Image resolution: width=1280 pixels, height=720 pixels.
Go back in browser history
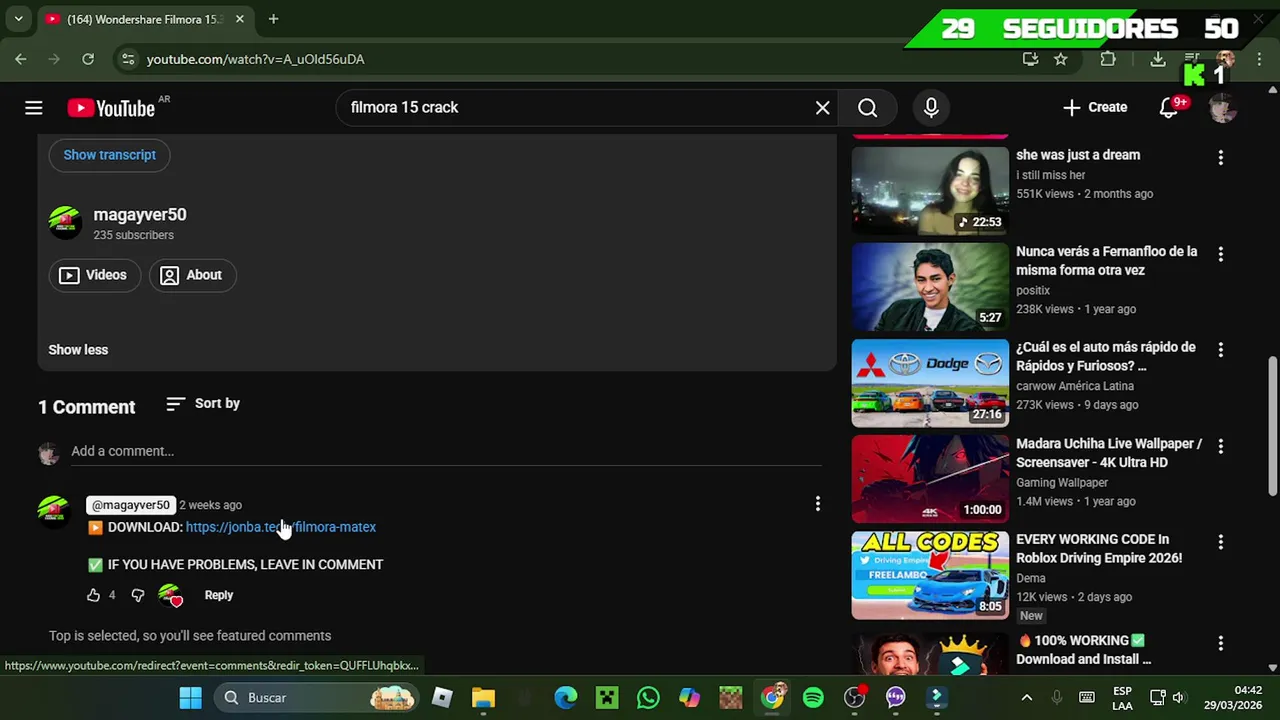(21, 59)
